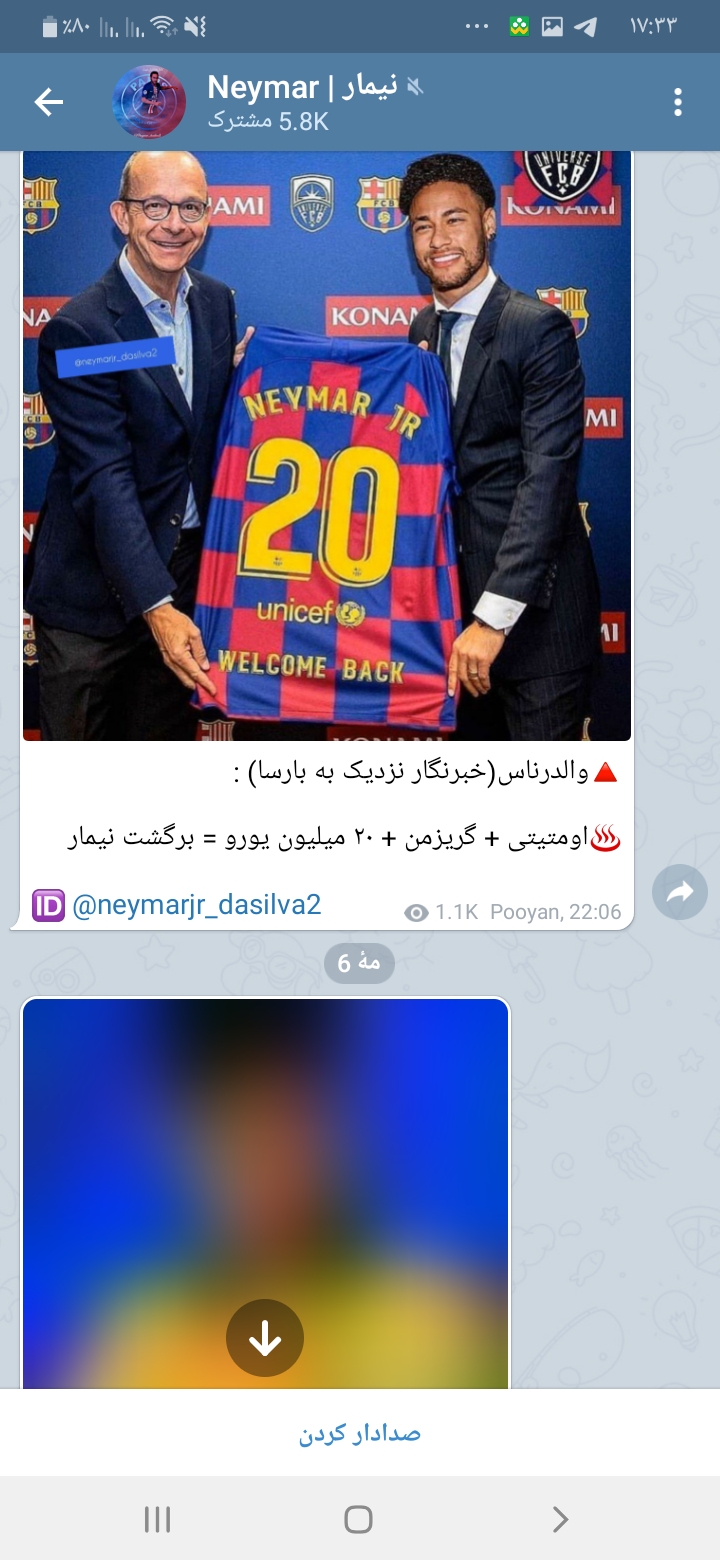Tap the eye views counter 1.1K

(441, 912)
